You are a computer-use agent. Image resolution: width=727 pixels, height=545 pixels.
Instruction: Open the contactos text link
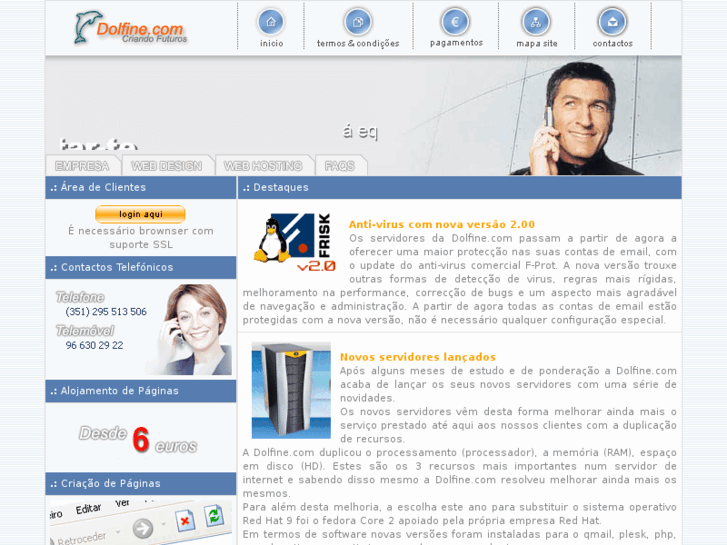point(612,43)
